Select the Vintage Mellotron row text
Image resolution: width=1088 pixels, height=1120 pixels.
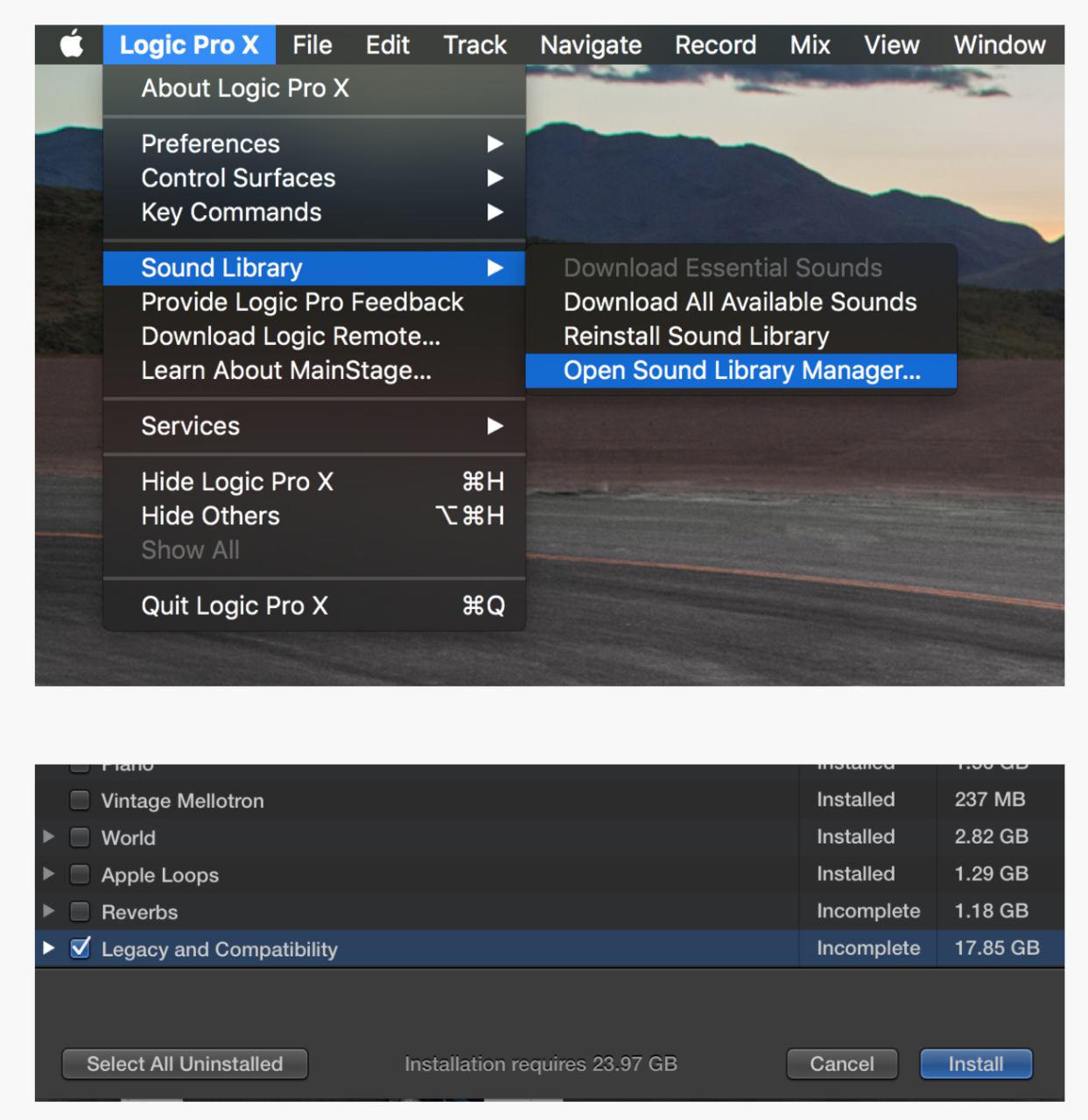182,801
